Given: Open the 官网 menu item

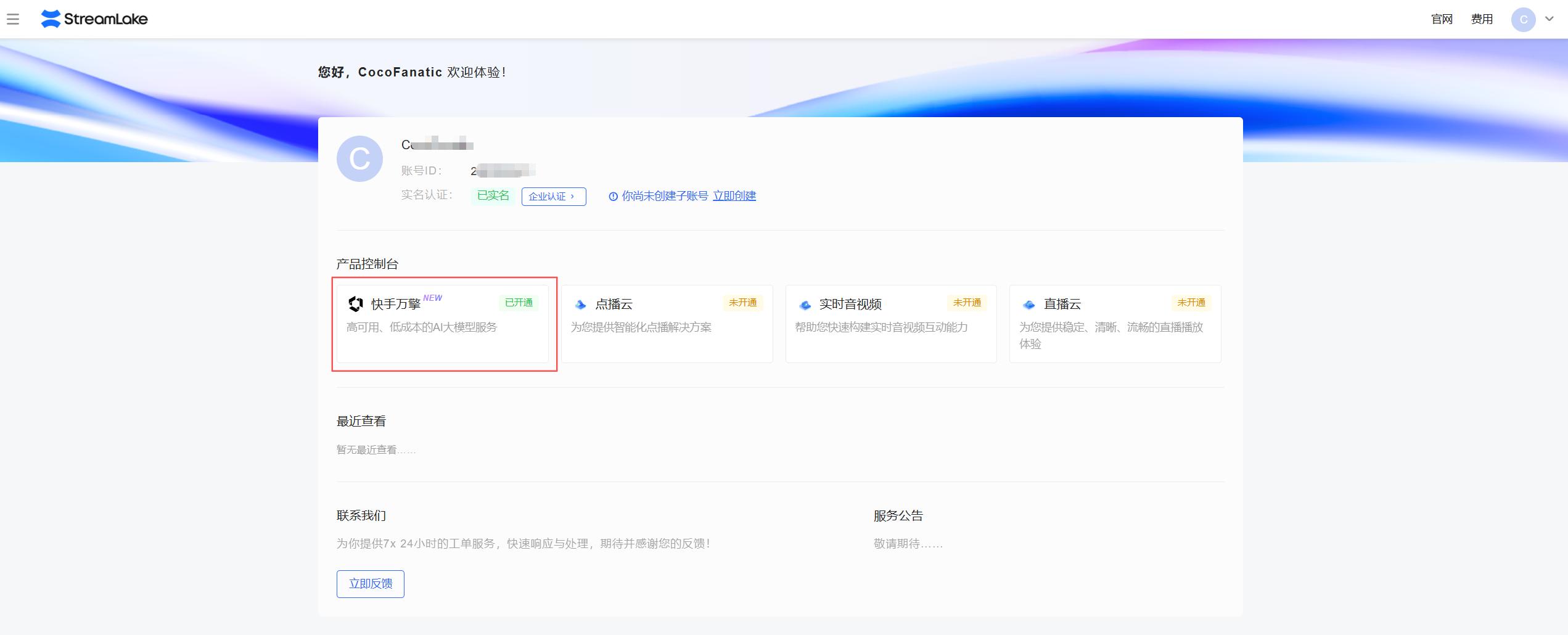Looking at the screenshot, I should [x=1442, y=19].
